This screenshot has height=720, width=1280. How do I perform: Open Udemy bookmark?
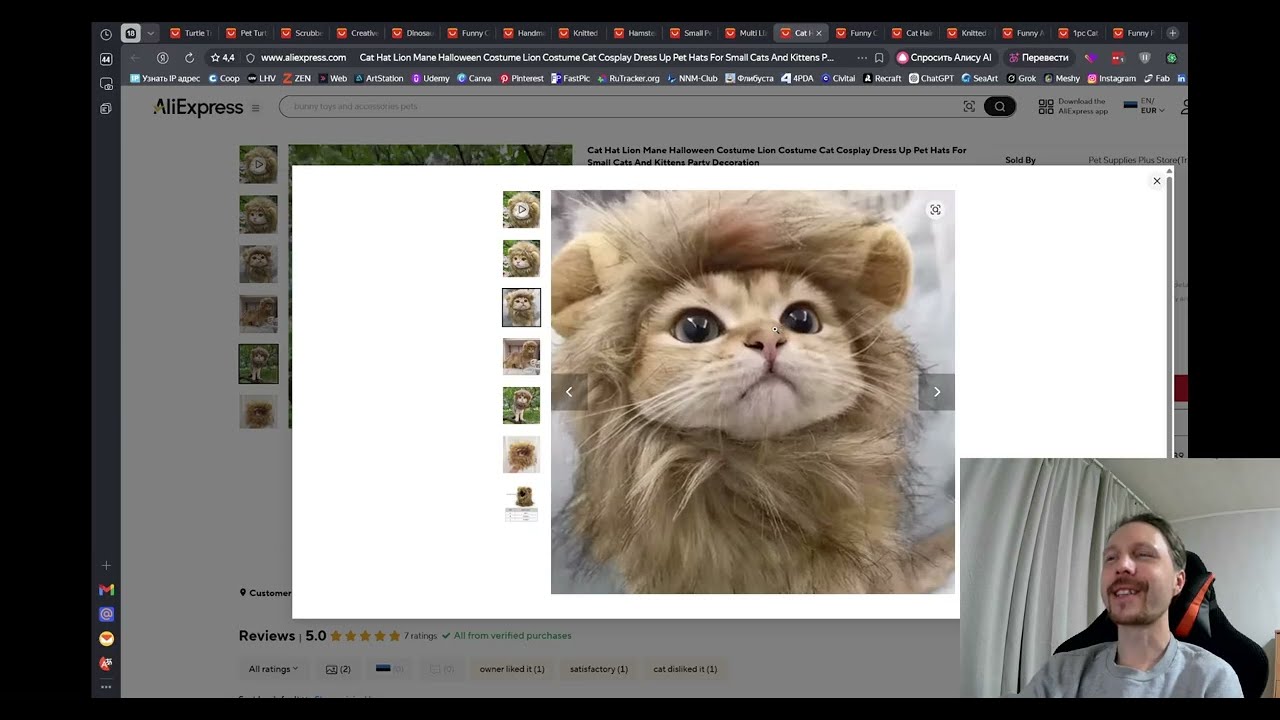point(431,78)
